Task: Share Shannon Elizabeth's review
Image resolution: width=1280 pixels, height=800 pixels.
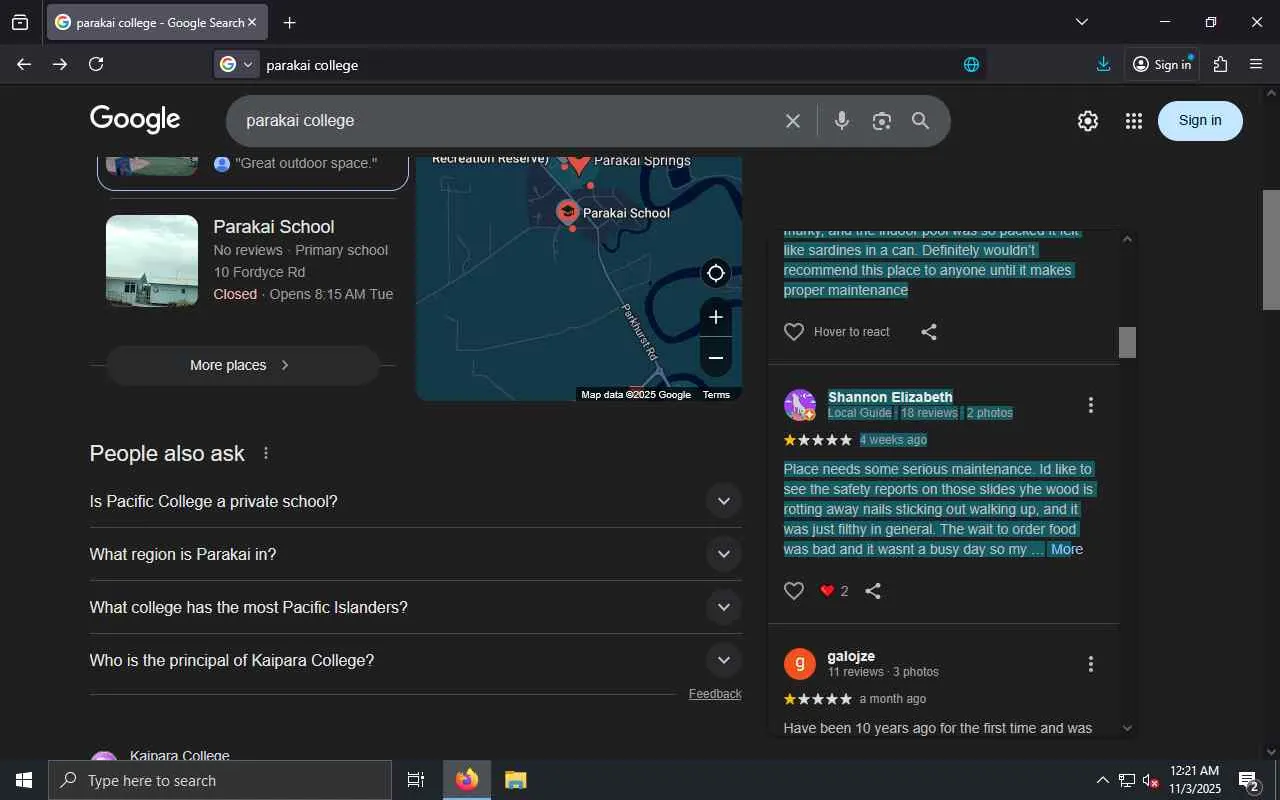Action: (873, 591)
